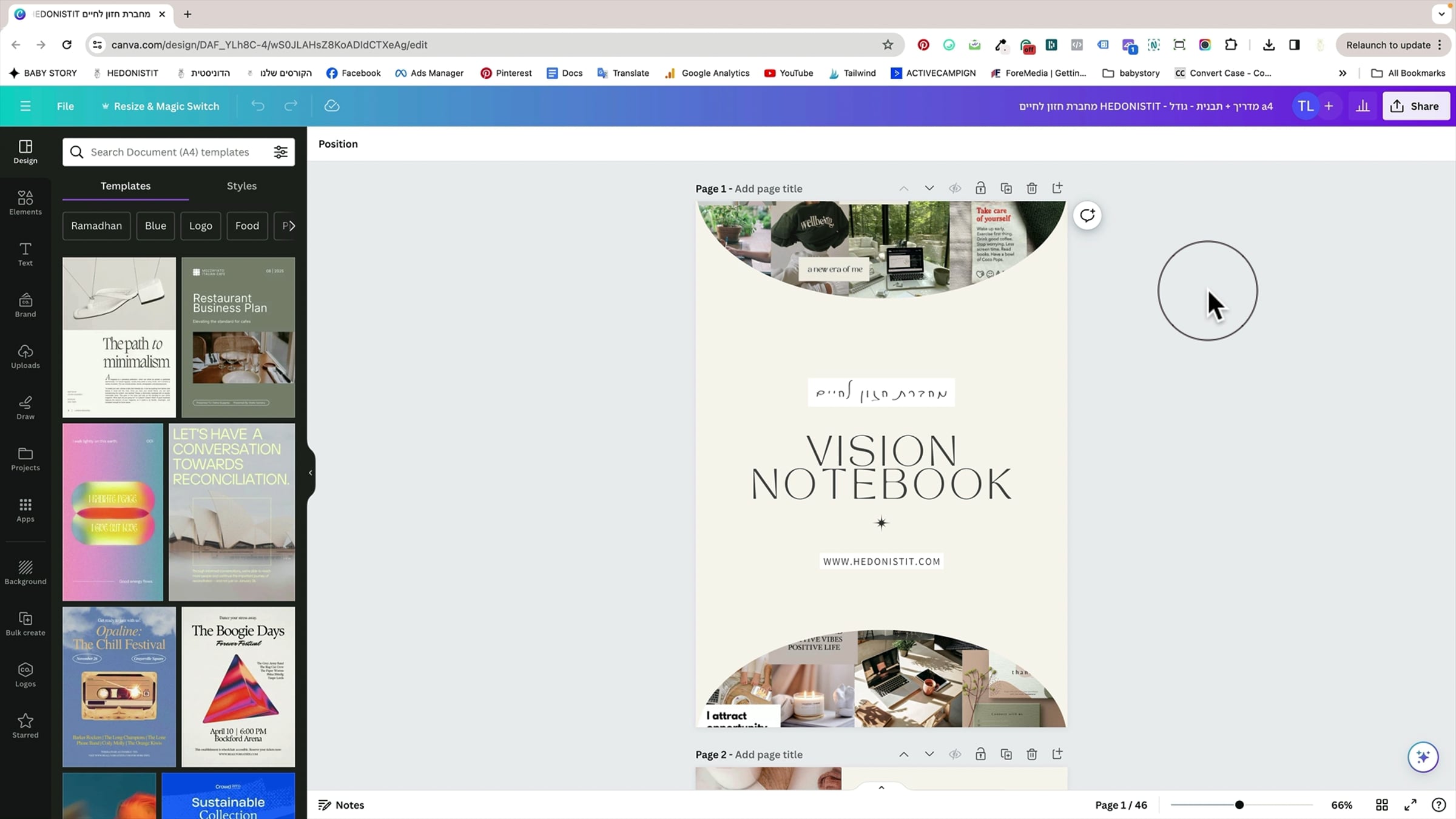Open the comment bubble beside Page 1
The image size is (1456, 819).
pos(1087,215)
